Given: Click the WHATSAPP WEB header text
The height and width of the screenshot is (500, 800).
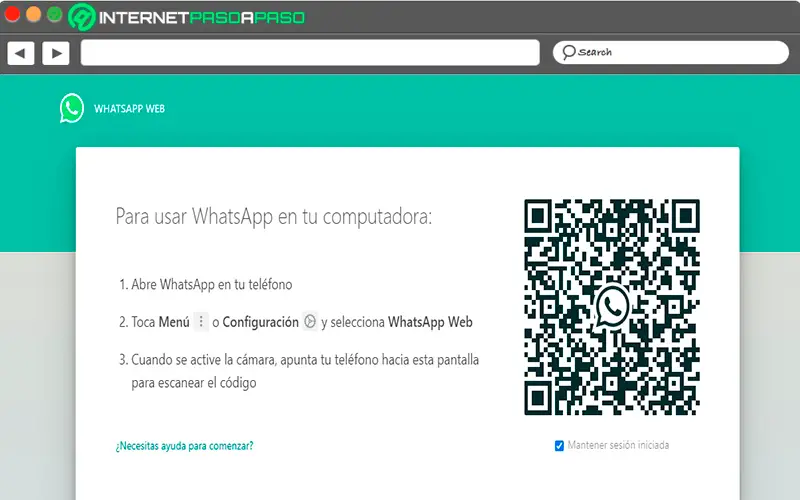Looking at the screenshot, I should (x=129, y=109).
